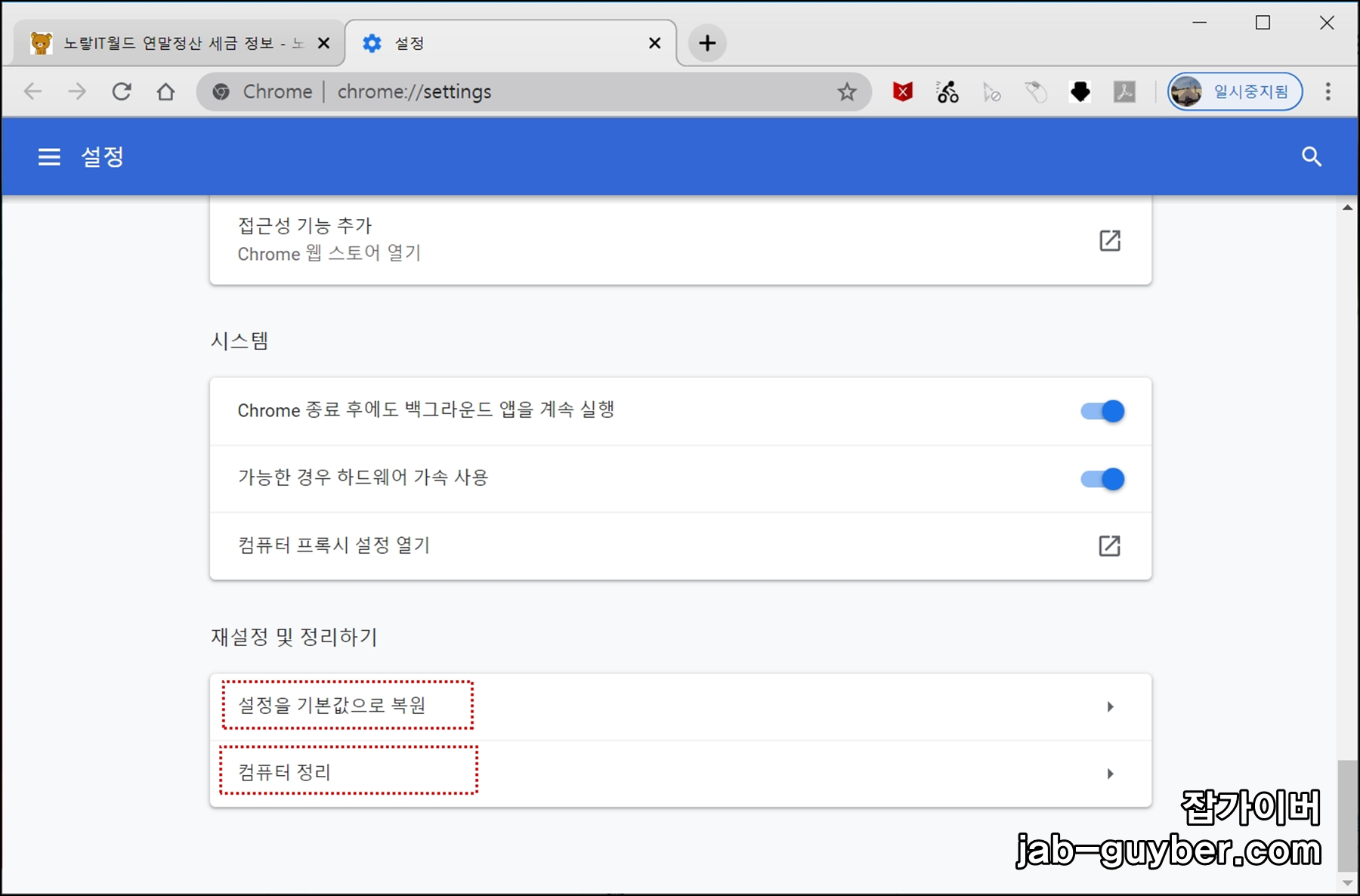Viewport: 1360px width, 896px height.
Task: Open the settings hamburger menu
Action: click(48, 156)
